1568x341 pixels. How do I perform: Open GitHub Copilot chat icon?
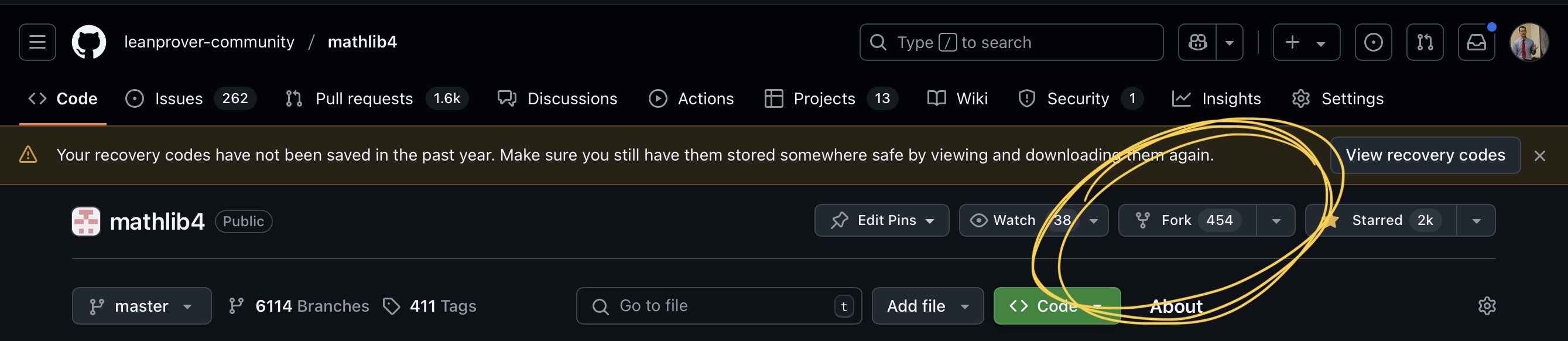point(1197,42)
